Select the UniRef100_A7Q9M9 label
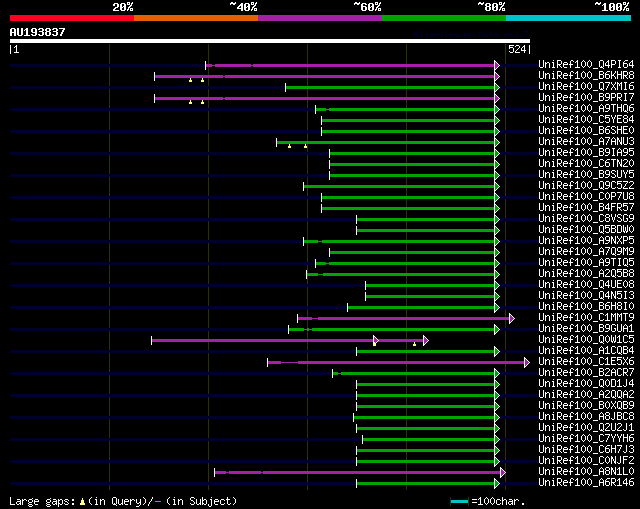This screenshot has height=509, width=640. tap(586, 251)
